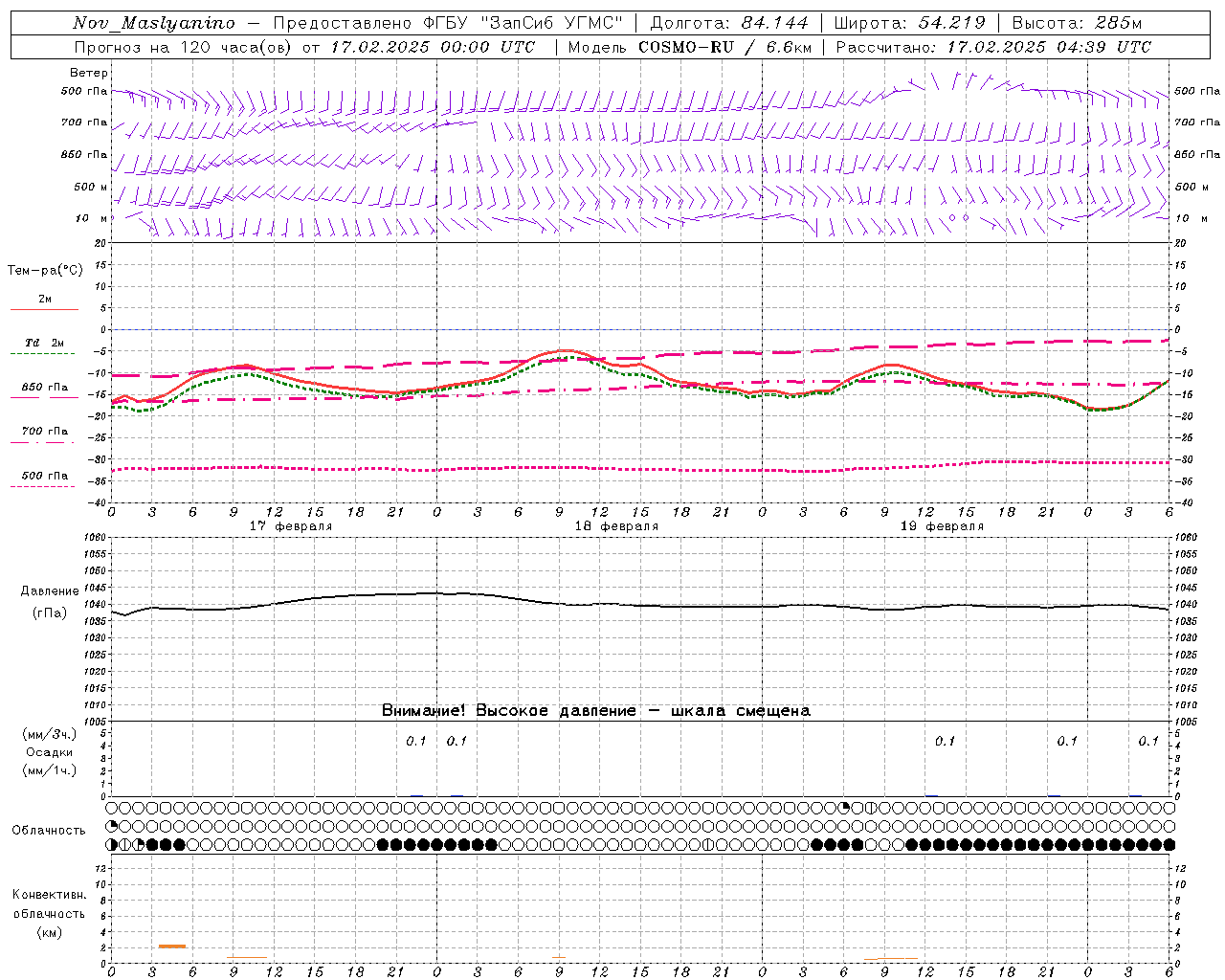This screenshot has height=980, width=1225.
Task: Click the longitude value Долгота: 84.144
Action: (728, 23)
